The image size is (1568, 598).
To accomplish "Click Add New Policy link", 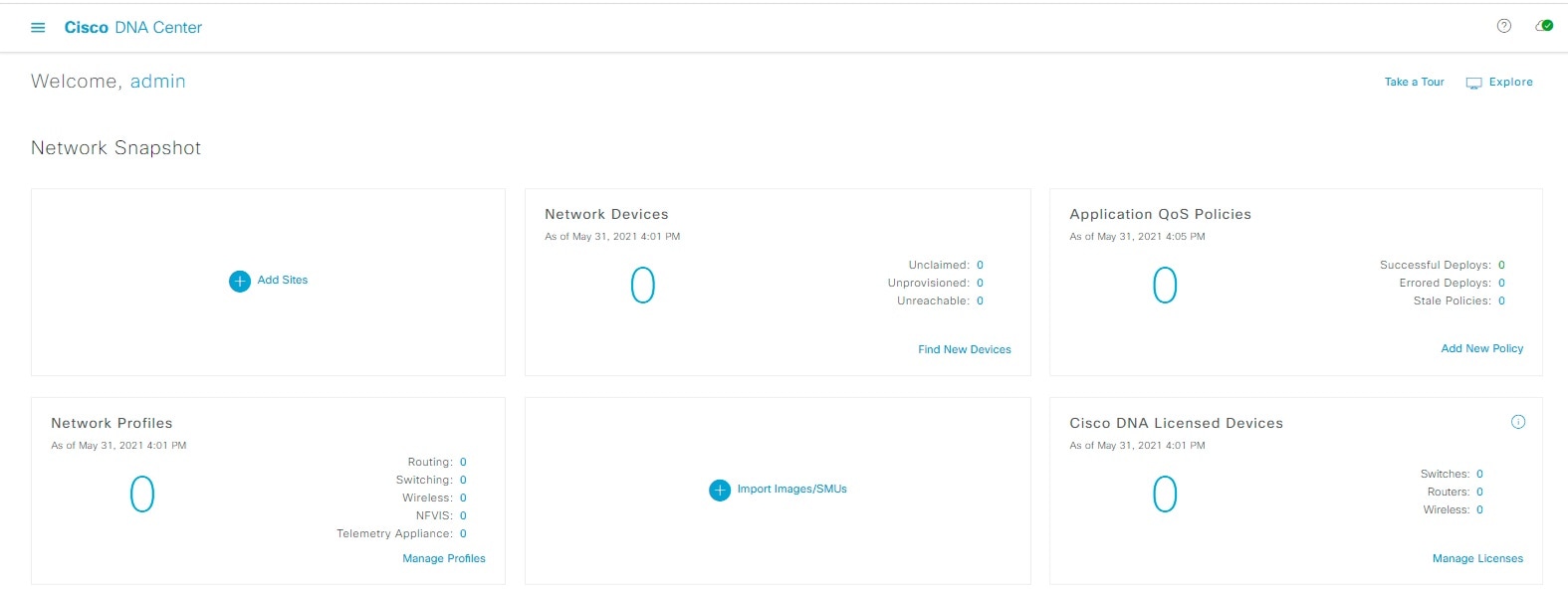I will [1481, 349].
